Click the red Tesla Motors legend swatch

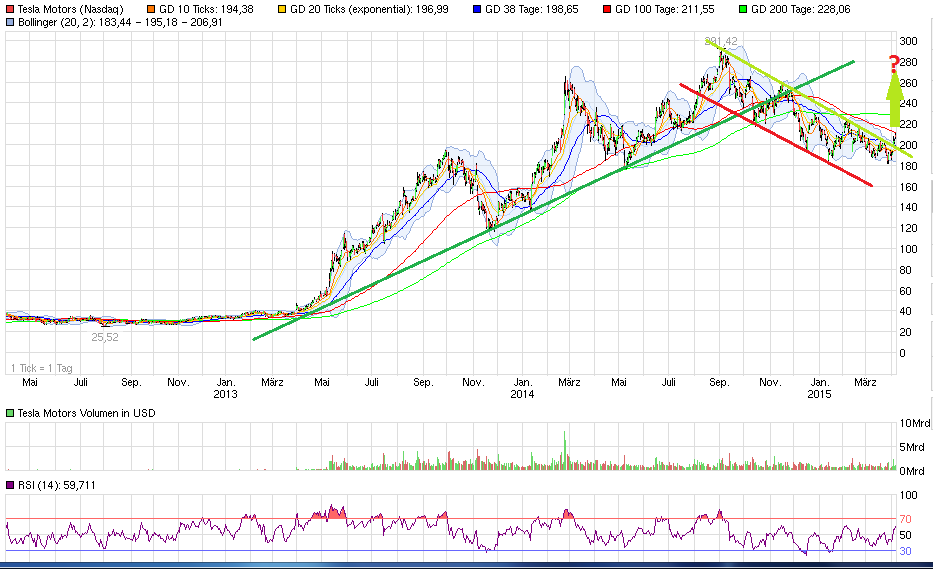pos(10,10)
